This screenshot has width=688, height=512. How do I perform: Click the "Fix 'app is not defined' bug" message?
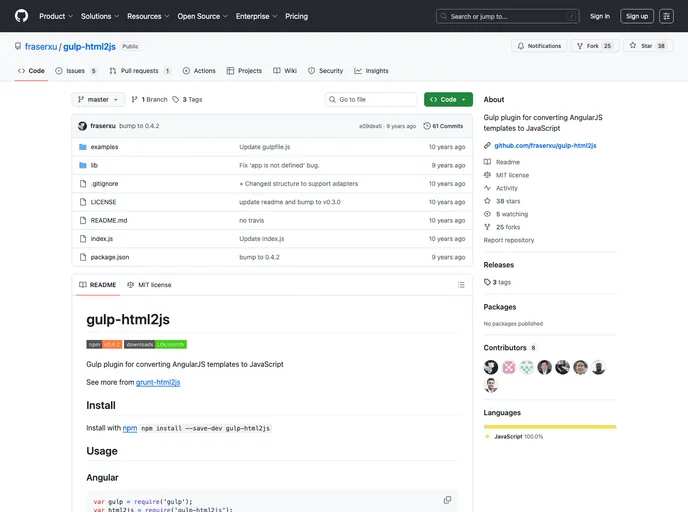(x=279, y=165)
